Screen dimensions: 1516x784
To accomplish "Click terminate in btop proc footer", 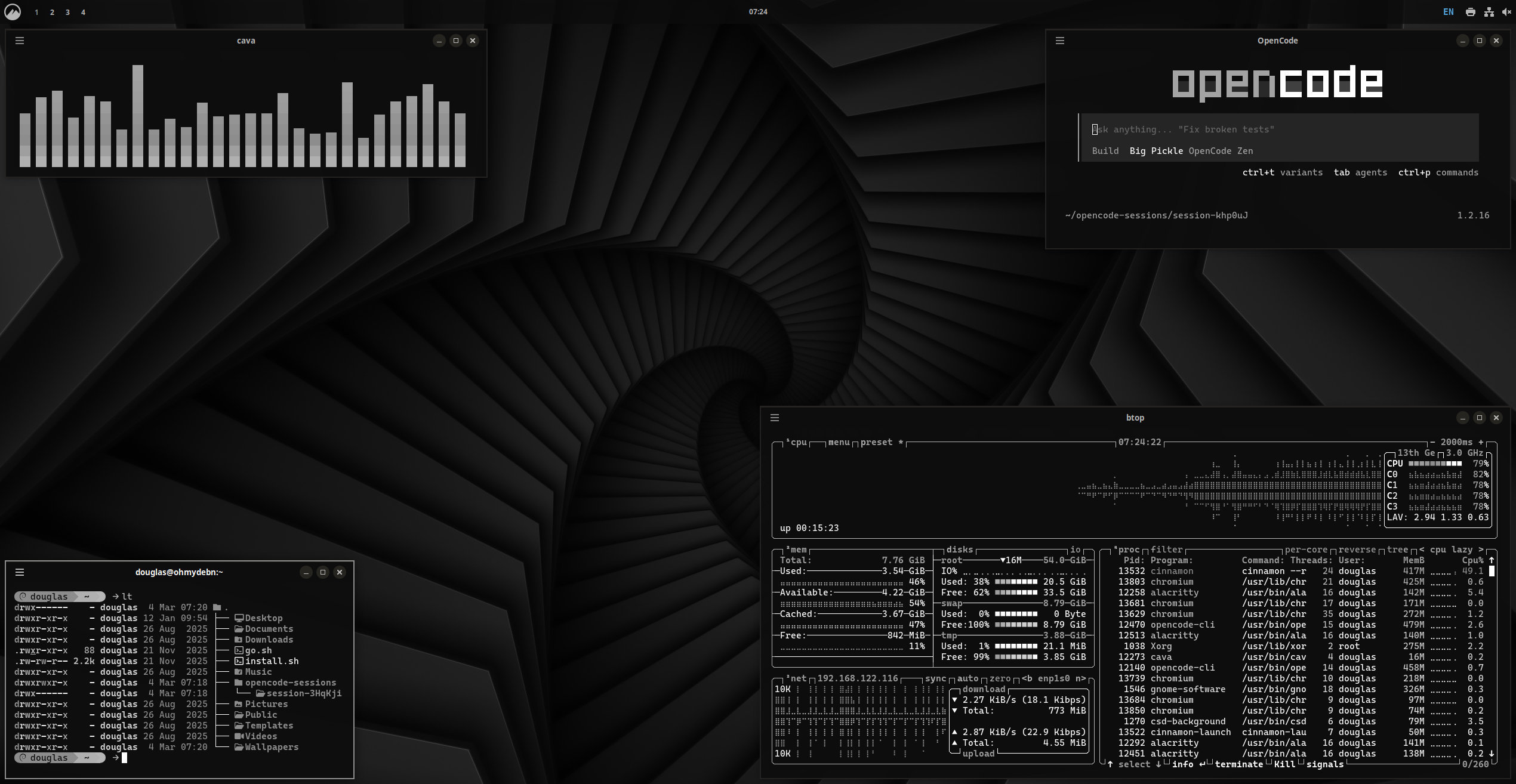I will coord(1238,764).
